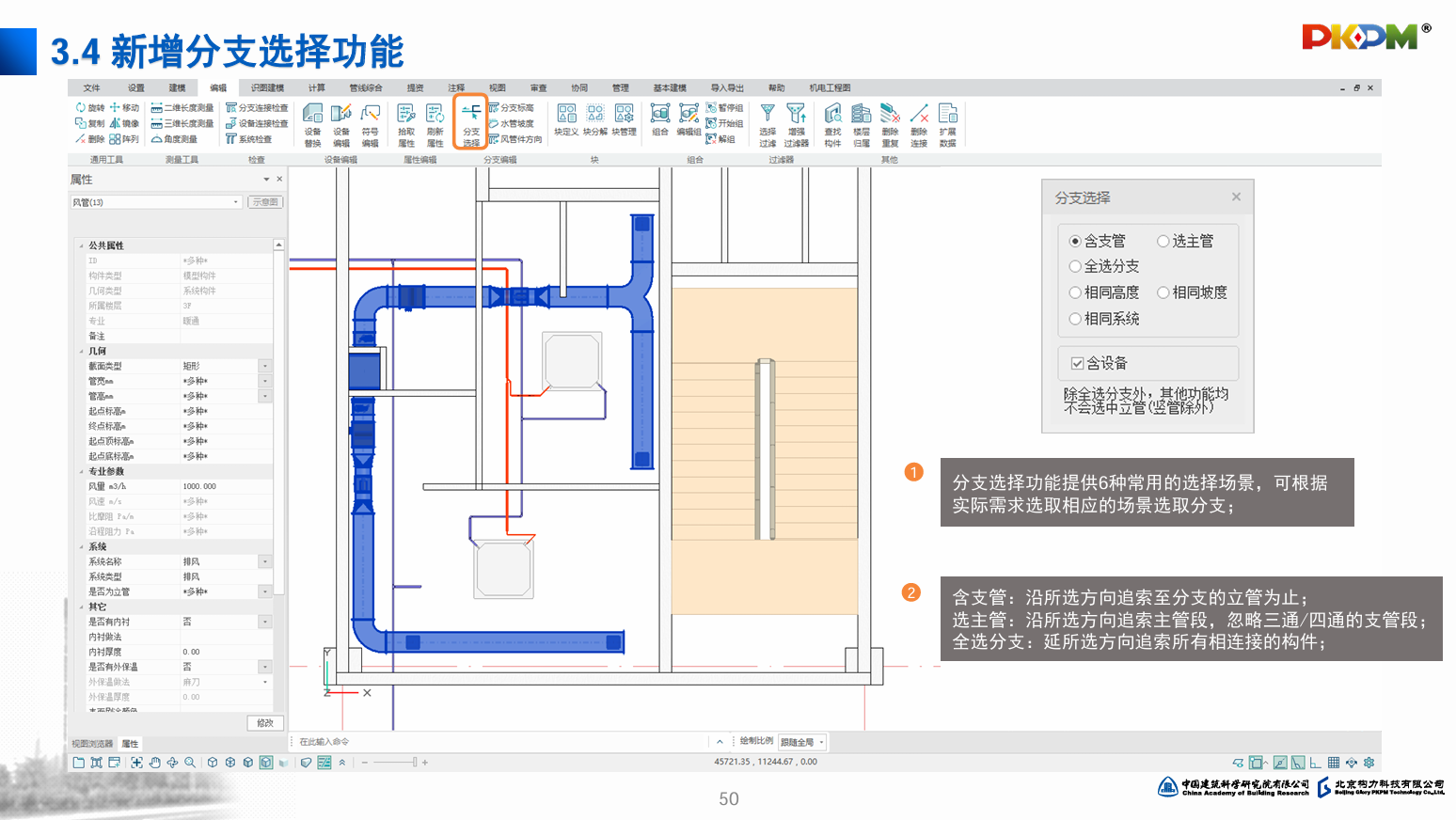Select the 镜像 mirror tool
This screenshot has height=820, width=1456.
(124, 123)
